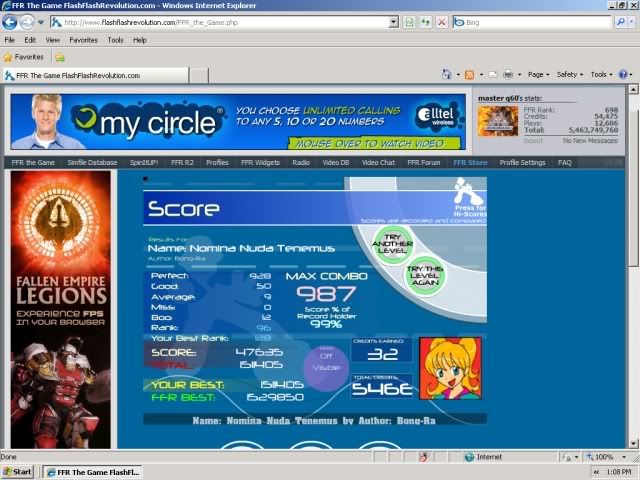Click the printer icon in command bar
Viewport: 640px width, 480px height.
[x=508, y=75]
